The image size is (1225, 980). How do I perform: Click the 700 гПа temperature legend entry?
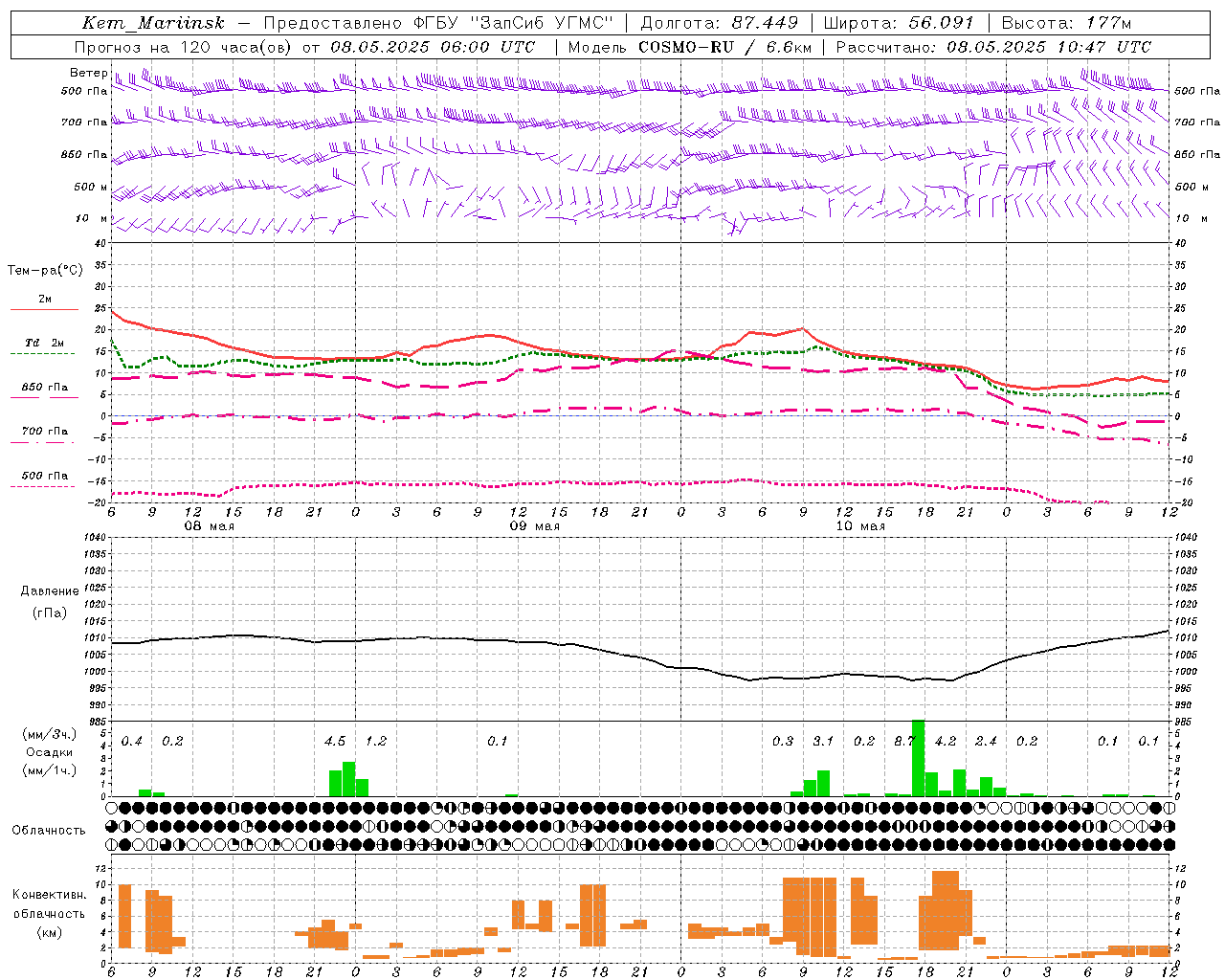(x=45, y=432)
